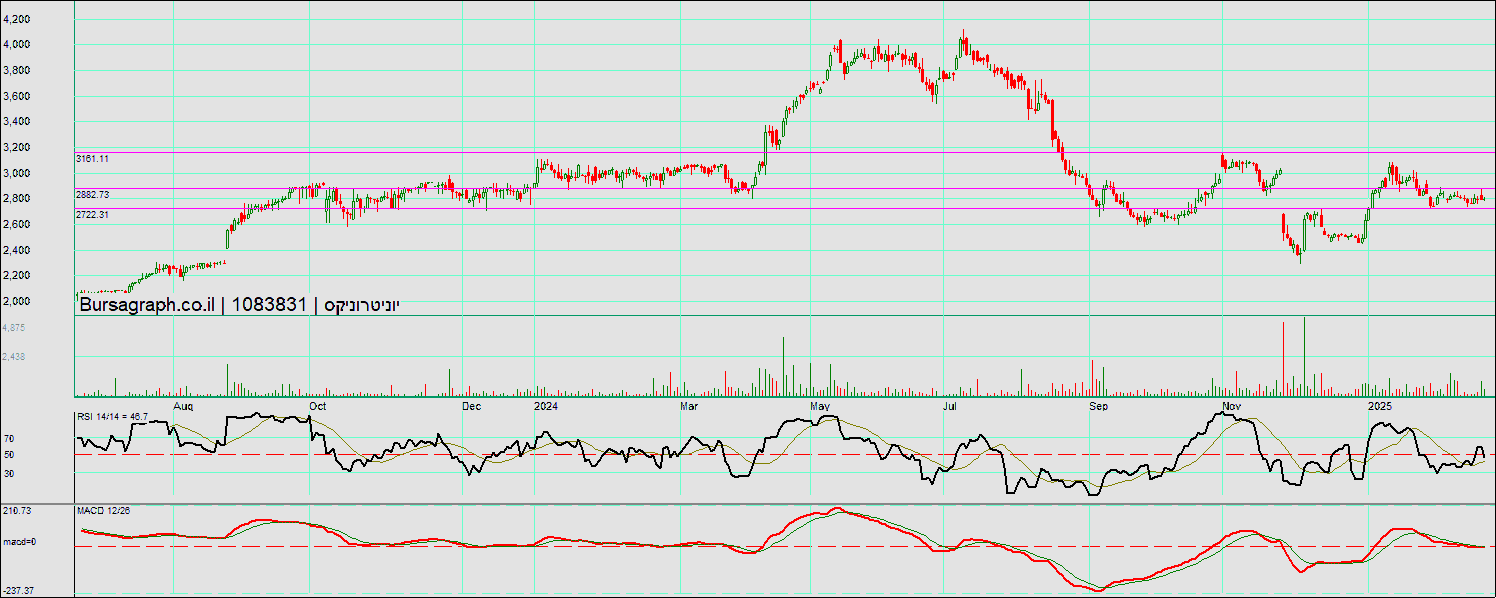
Task: Click the 2722.31 support line label
Action: (x=92, y=215)
